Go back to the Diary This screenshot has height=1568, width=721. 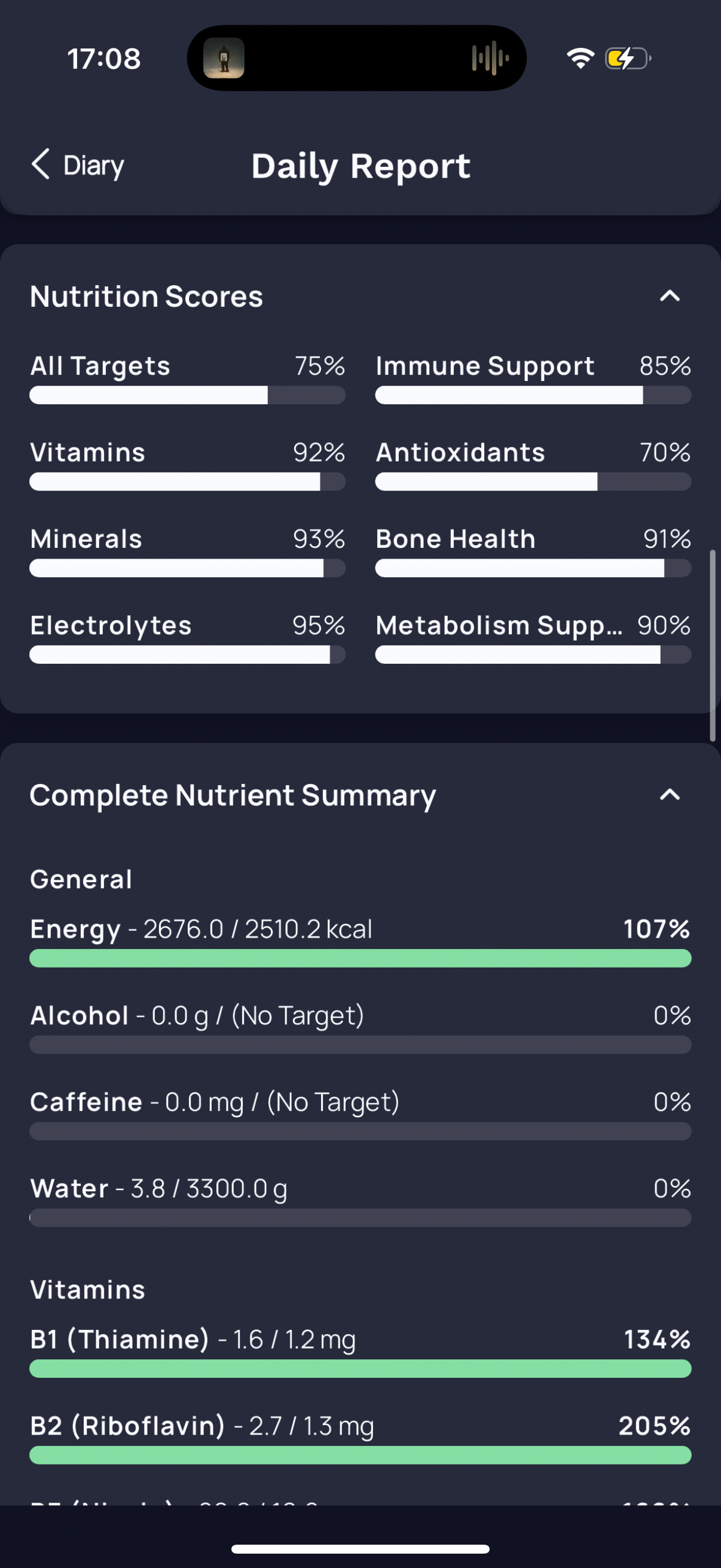77,166
